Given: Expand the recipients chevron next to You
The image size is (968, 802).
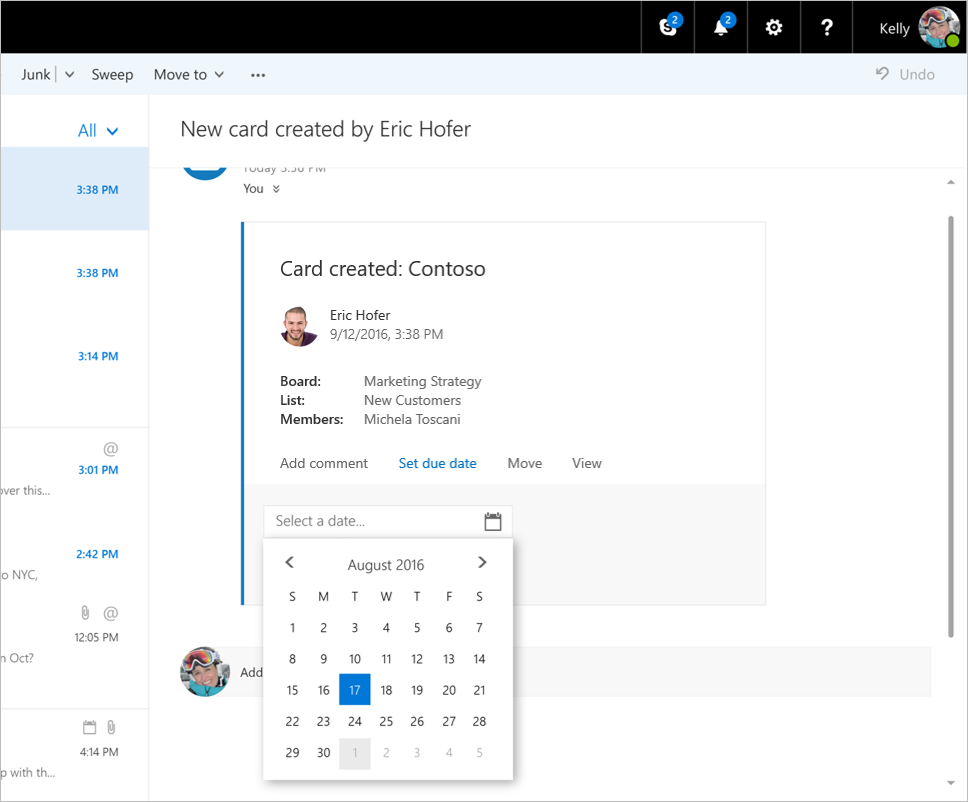Looking at the screenshot, I should click(276, 189).
